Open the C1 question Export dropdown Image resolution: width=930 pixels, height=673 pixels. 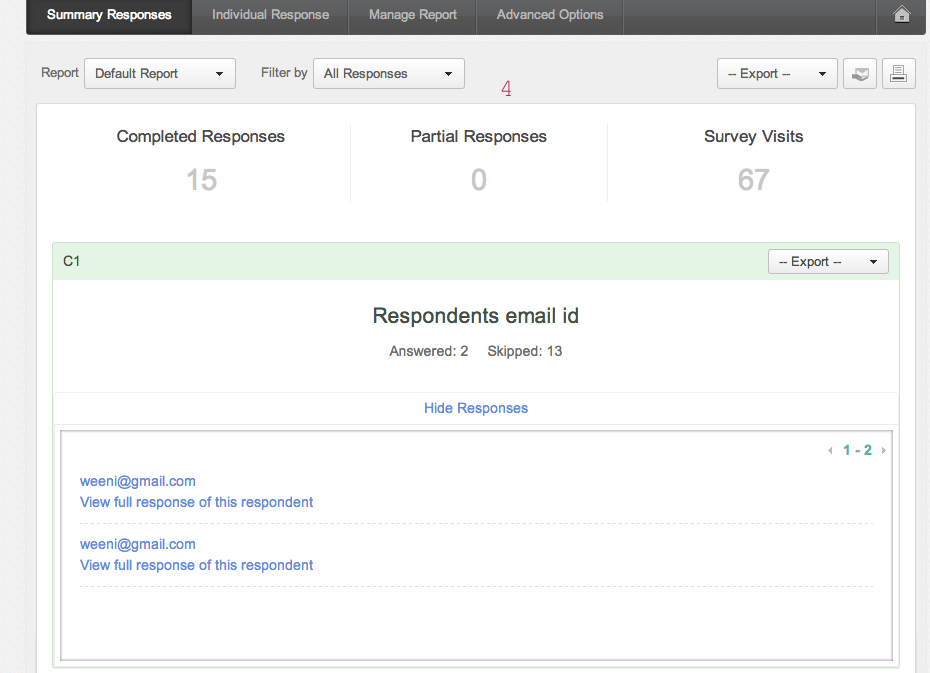pyautogui.click(x=828, y=262)
